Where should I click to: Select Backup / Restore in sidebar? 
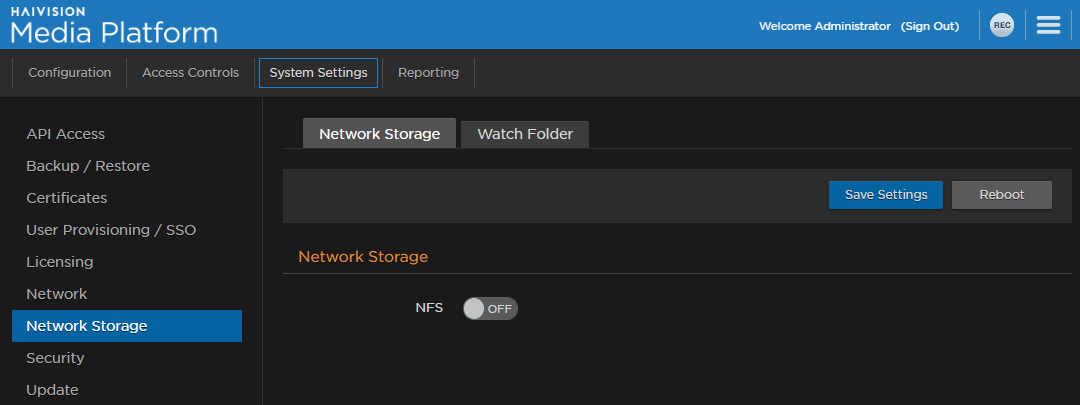(88, 166)
